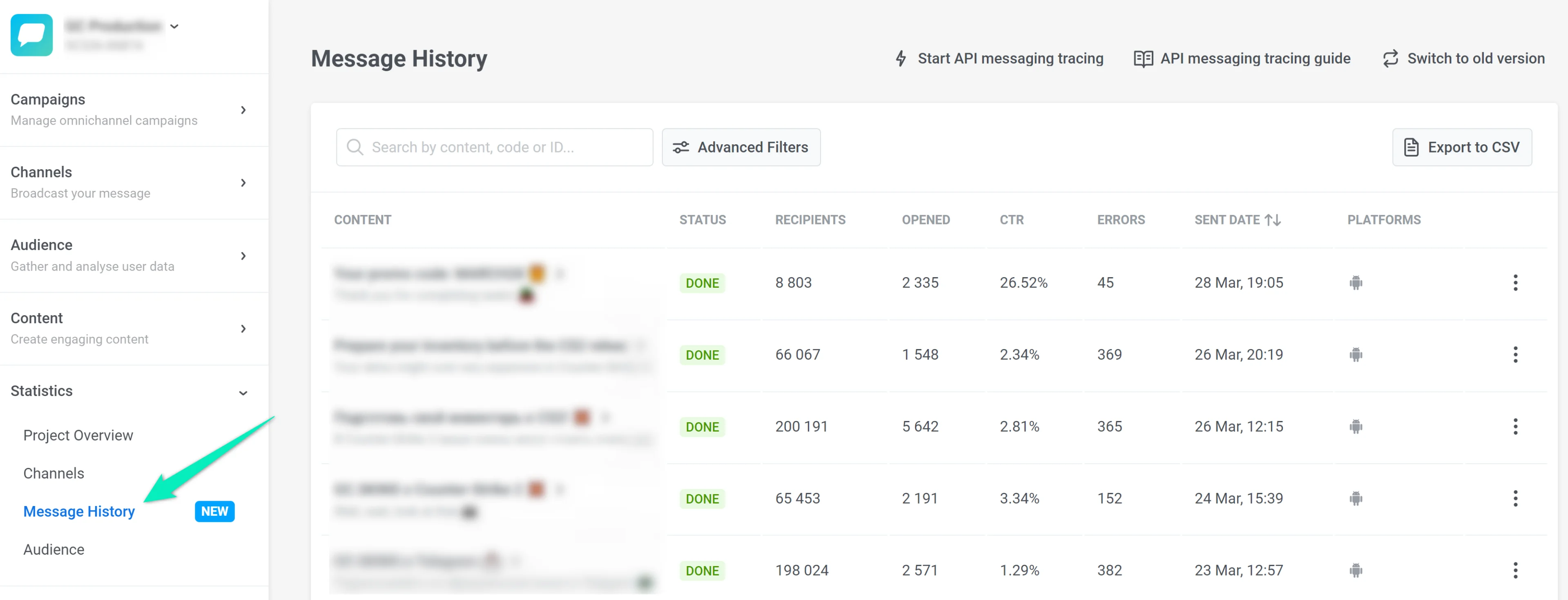
Task: Click the Pushwoosh chat bubble logo
Action: pyautogui.click(x=31, y=35)
